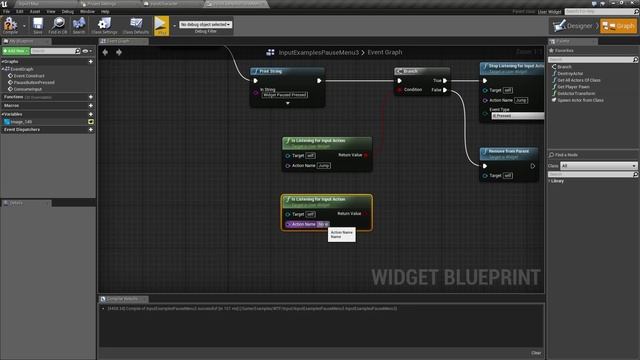
Task: Compile the blueprint with the Compile button
Action: pos(10,25)
